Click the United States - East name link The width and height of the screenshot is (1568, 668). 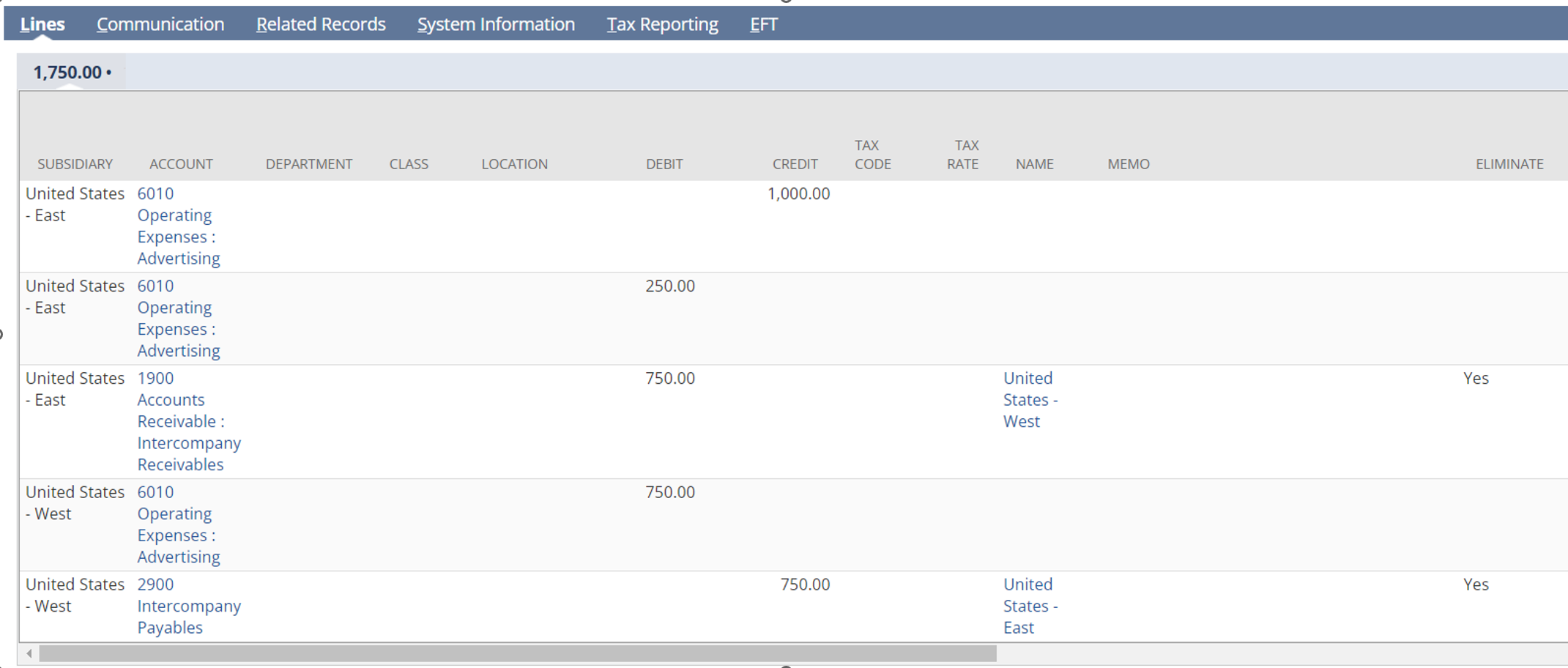[x=1030, y=606]
